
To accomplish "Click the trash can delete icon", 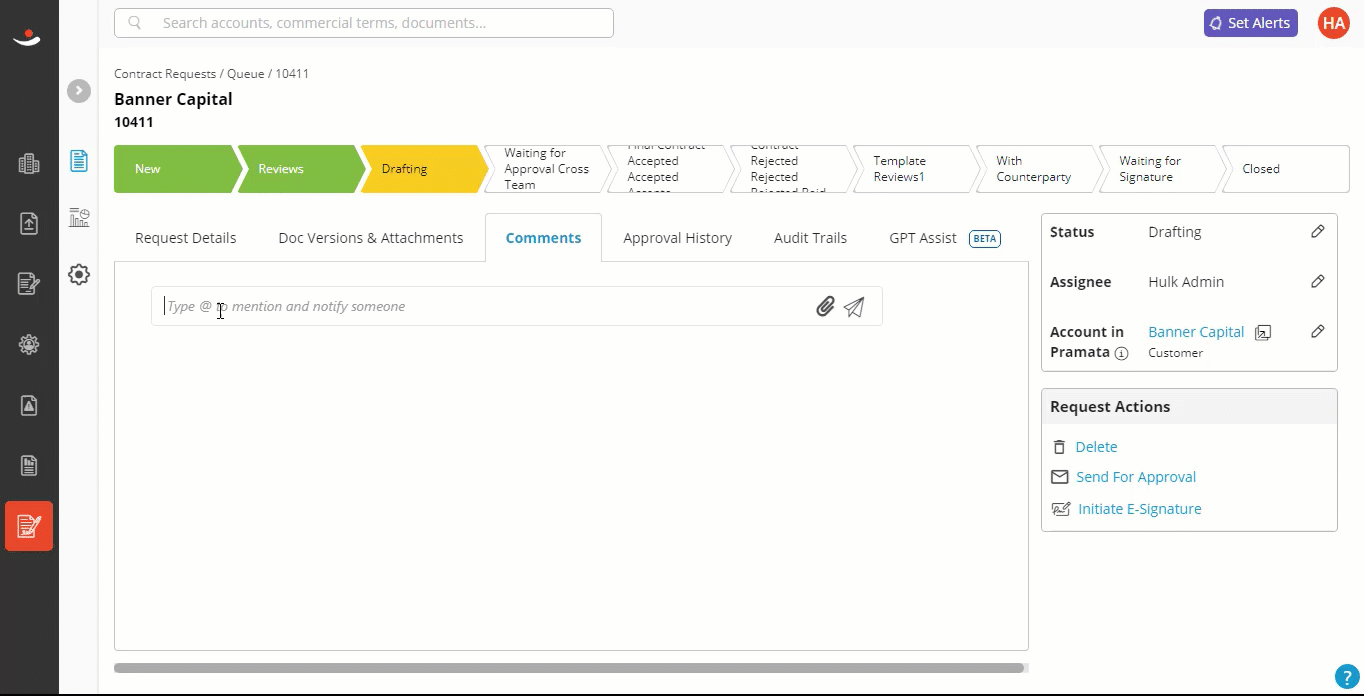I will (x=1060, y=447).
